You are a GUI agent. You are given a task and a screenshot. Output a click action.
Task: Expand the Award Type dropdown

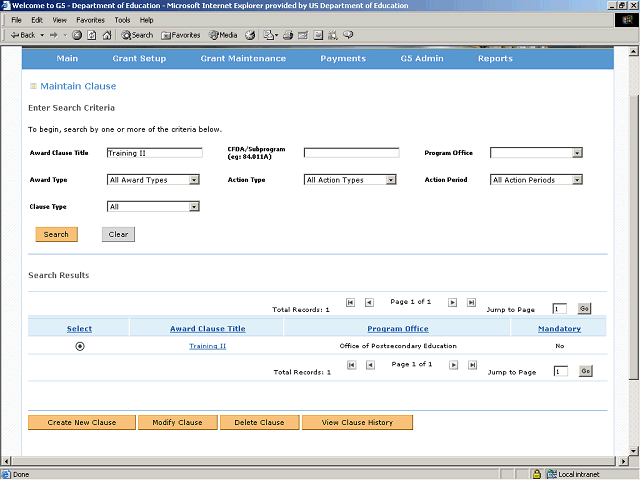(x=152, y=180)
